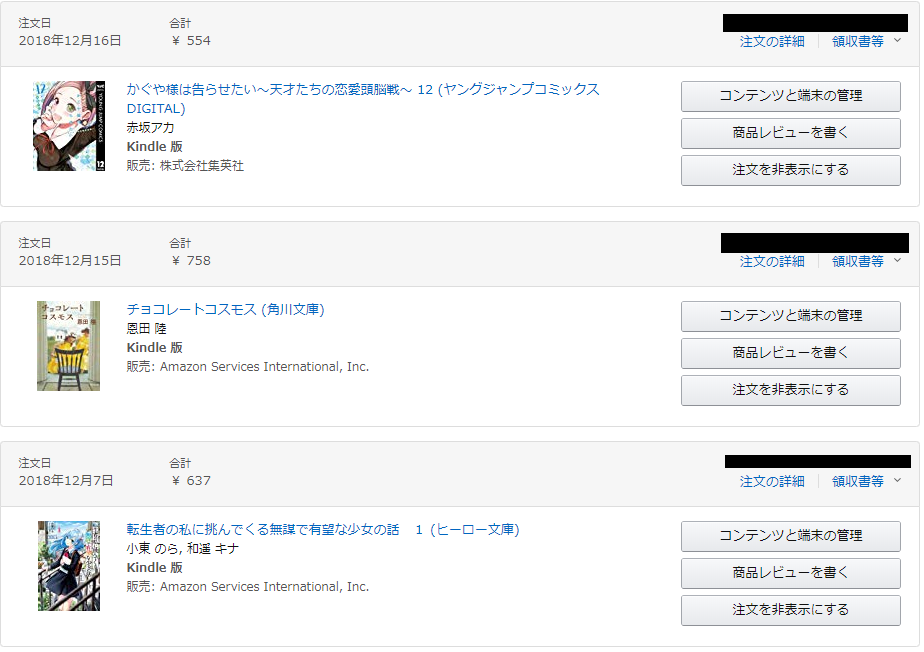Screen dimensions: 924x652
Task: Open 注文の詳細 for the ¥637 order
Action: coord(772,481)
